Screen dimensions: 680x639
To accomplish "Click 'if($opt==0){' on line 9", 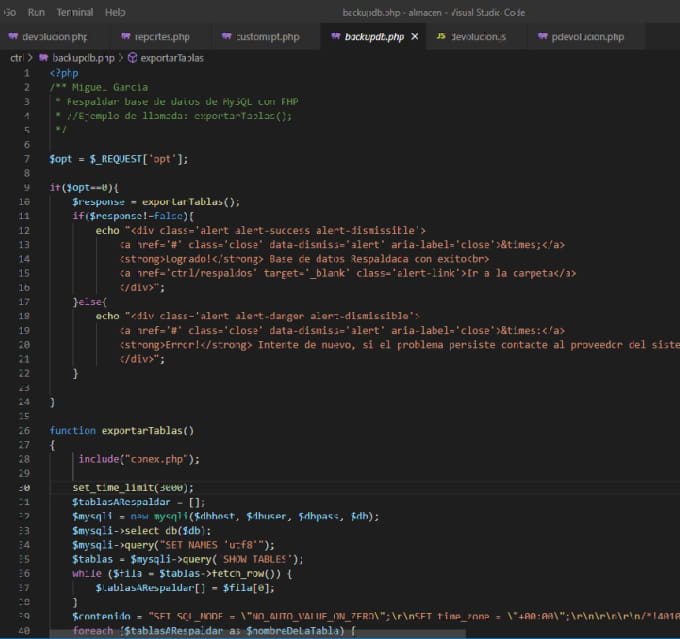I will click(84, 187).
